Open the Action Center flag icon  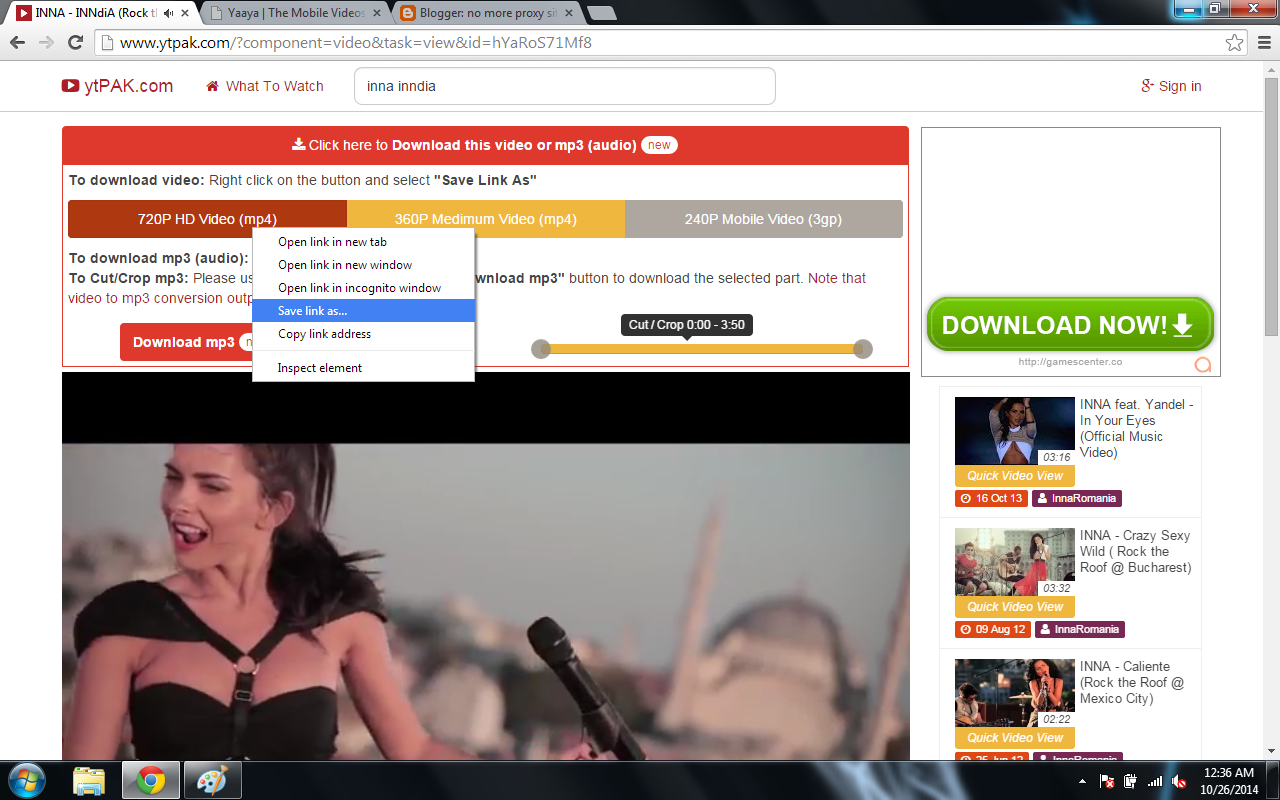[1107, 781]
